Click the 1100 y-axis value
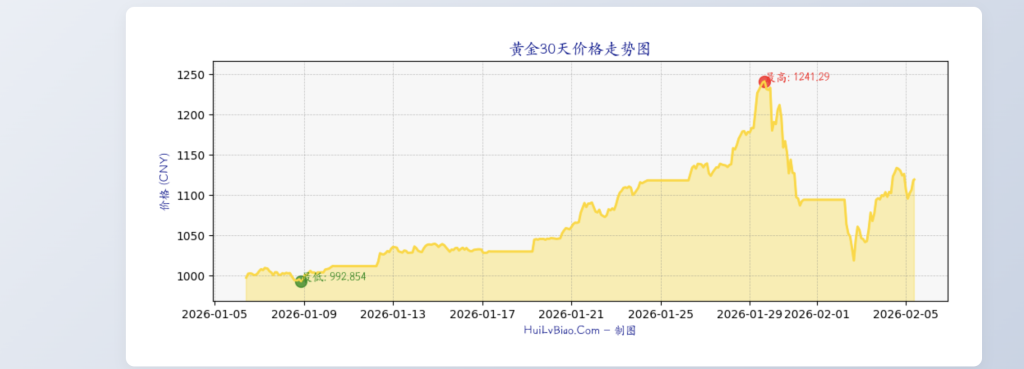1024x369 pixels. pos(191,196)
